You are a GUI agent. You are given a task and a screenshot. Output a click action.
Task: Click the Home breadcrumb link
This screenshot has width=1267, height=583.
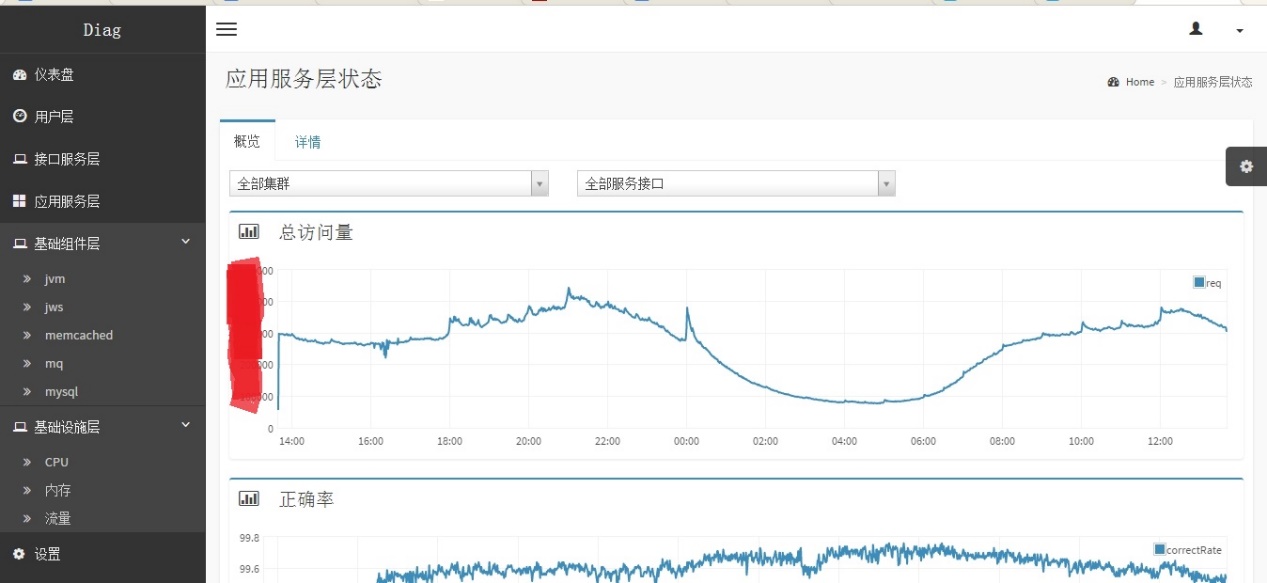(1139, 82)
